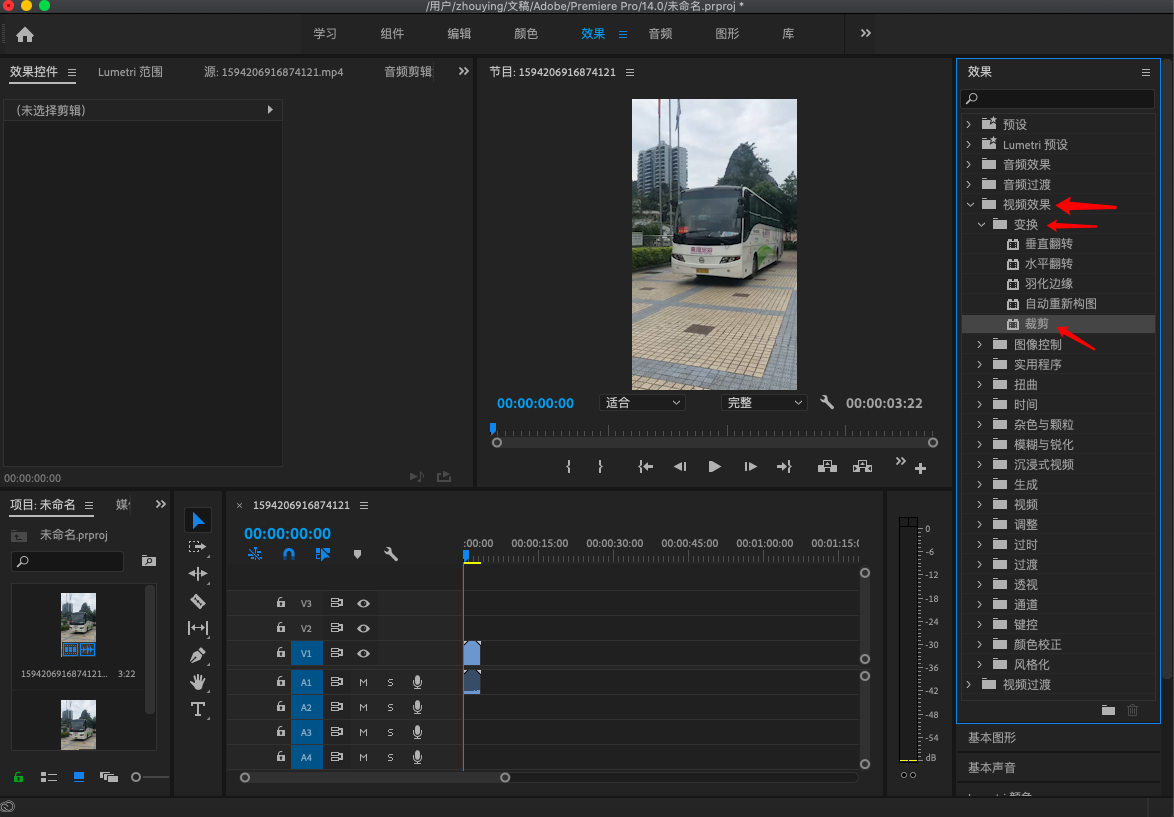Select the Track Select Forward tool

point(198,547)
